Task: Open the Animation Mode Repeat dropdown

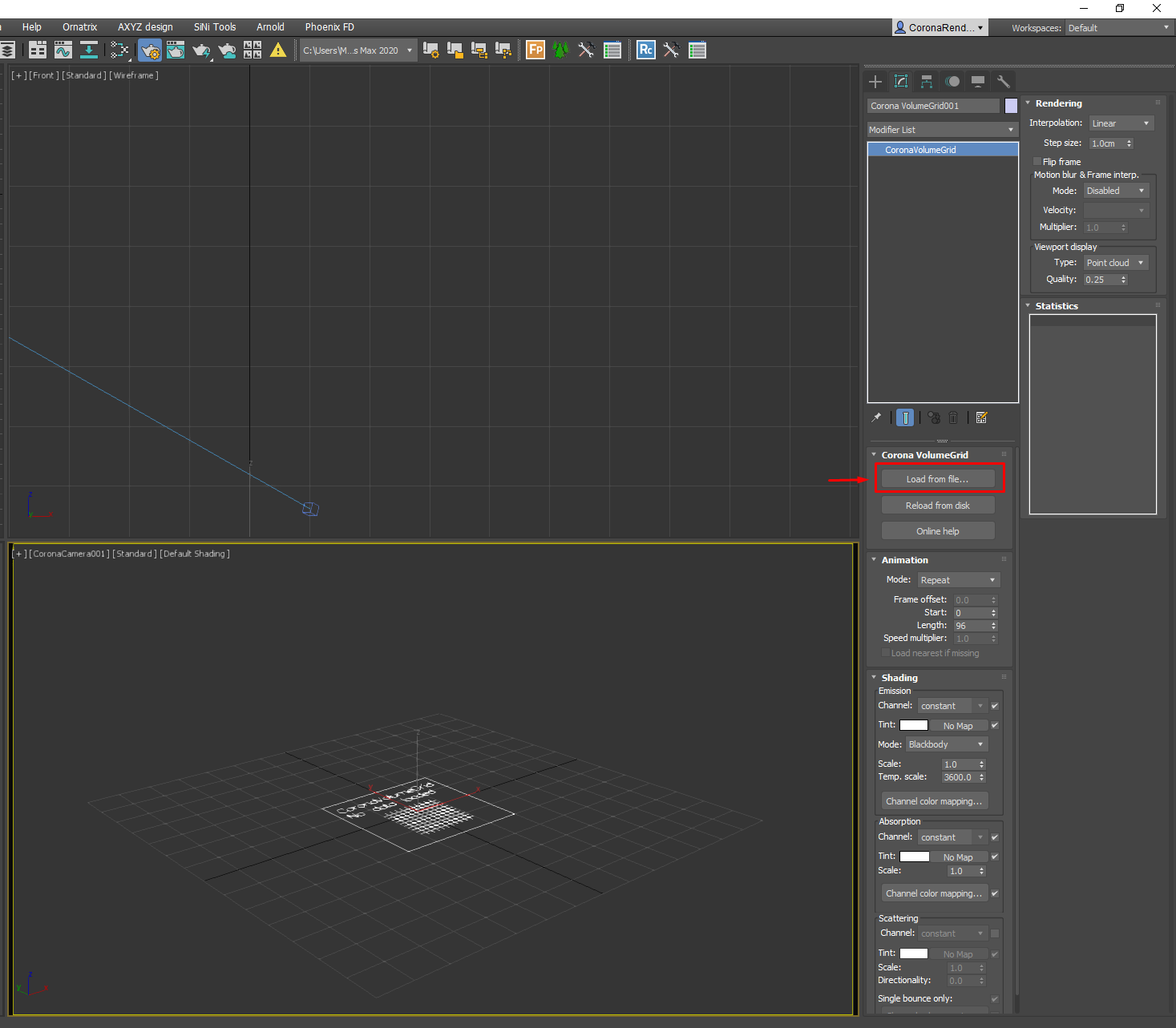Action: [x=958, y=580]
